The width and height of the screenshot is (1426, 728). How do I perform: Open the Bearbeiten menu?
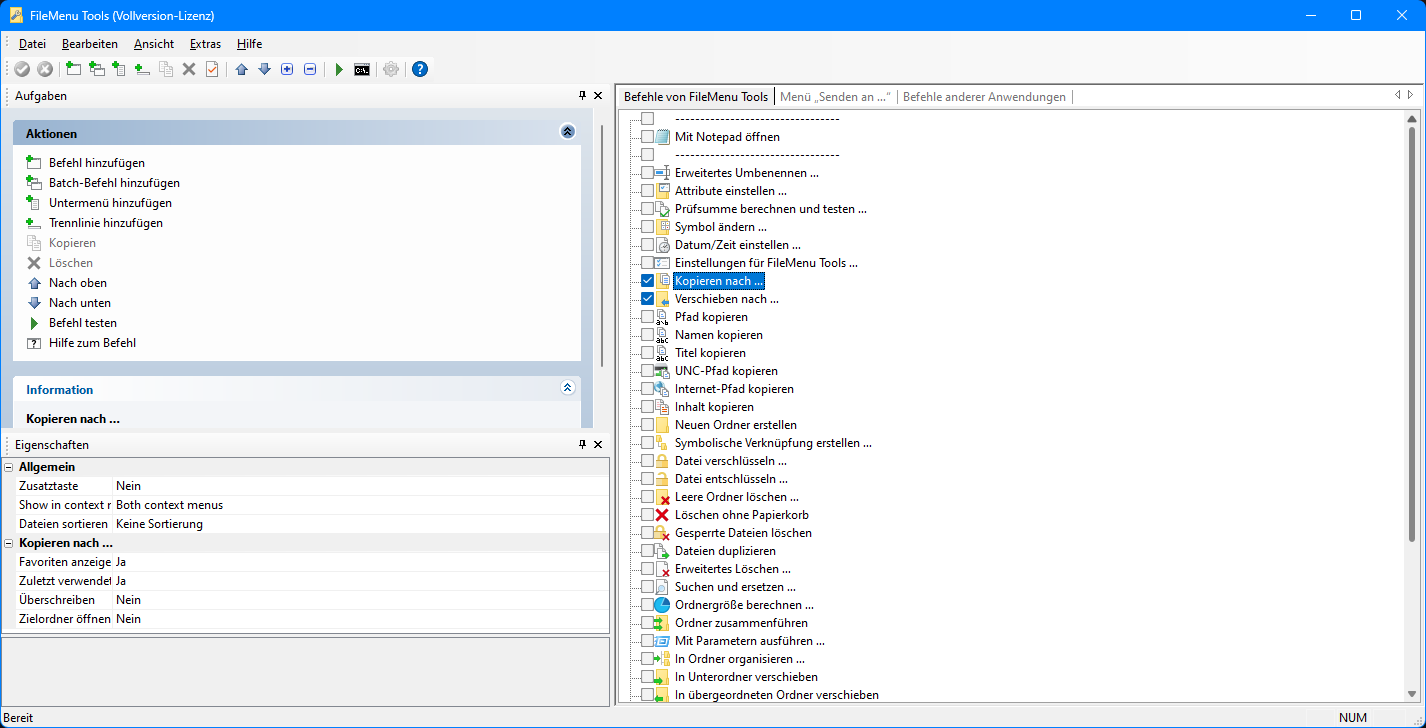(90, 44)
